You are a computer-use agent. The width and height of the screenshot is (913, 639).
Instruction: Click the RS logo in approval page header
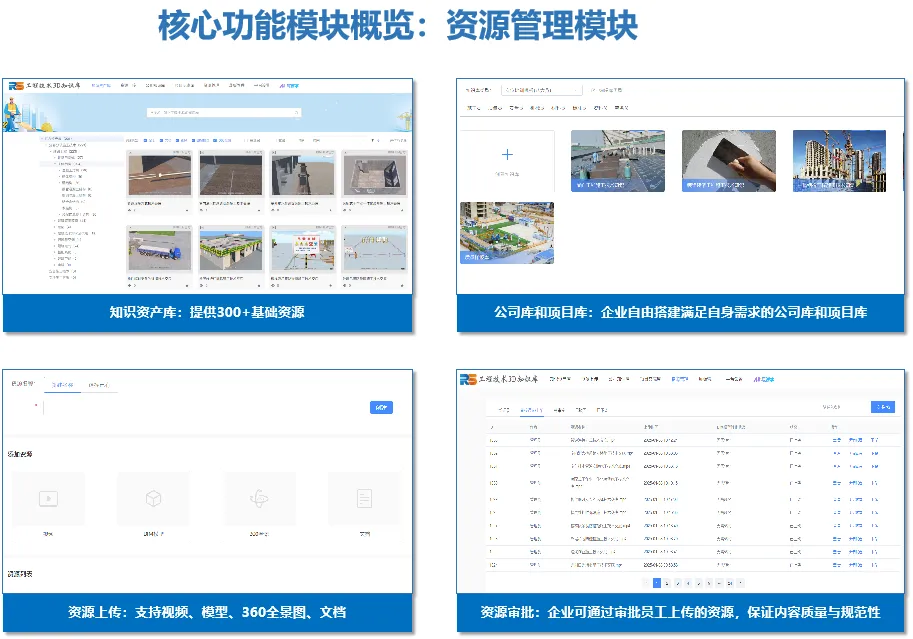468,380
